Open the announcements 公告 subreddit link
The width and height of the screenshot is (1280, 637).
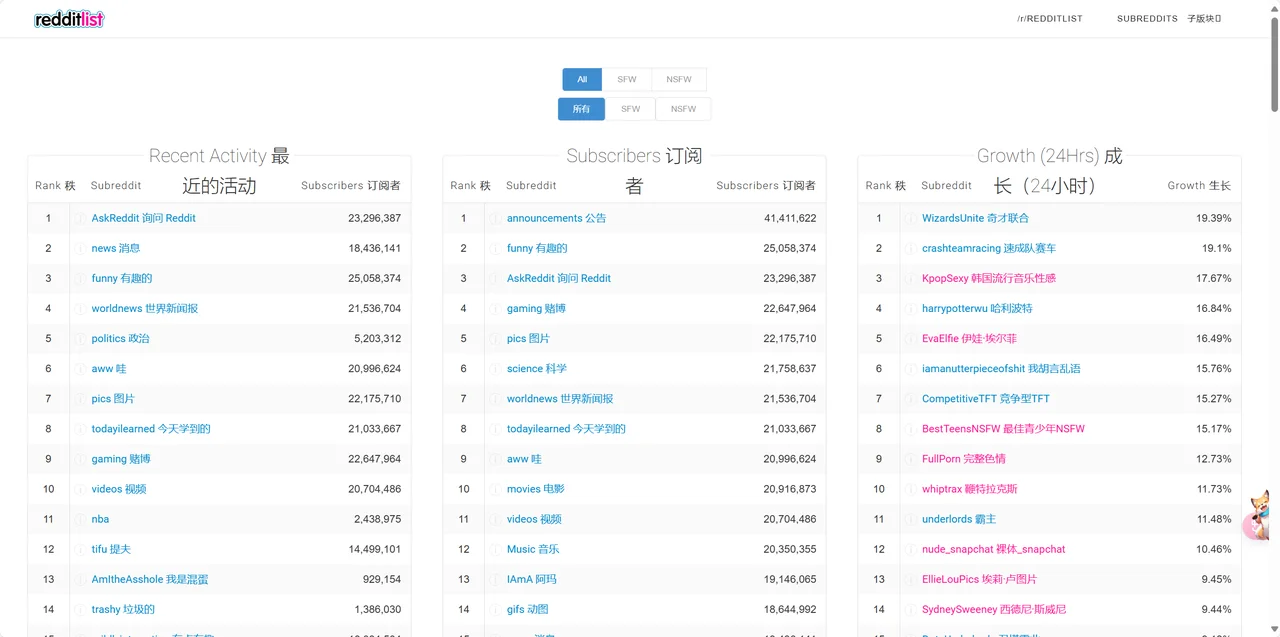[556, 218]
